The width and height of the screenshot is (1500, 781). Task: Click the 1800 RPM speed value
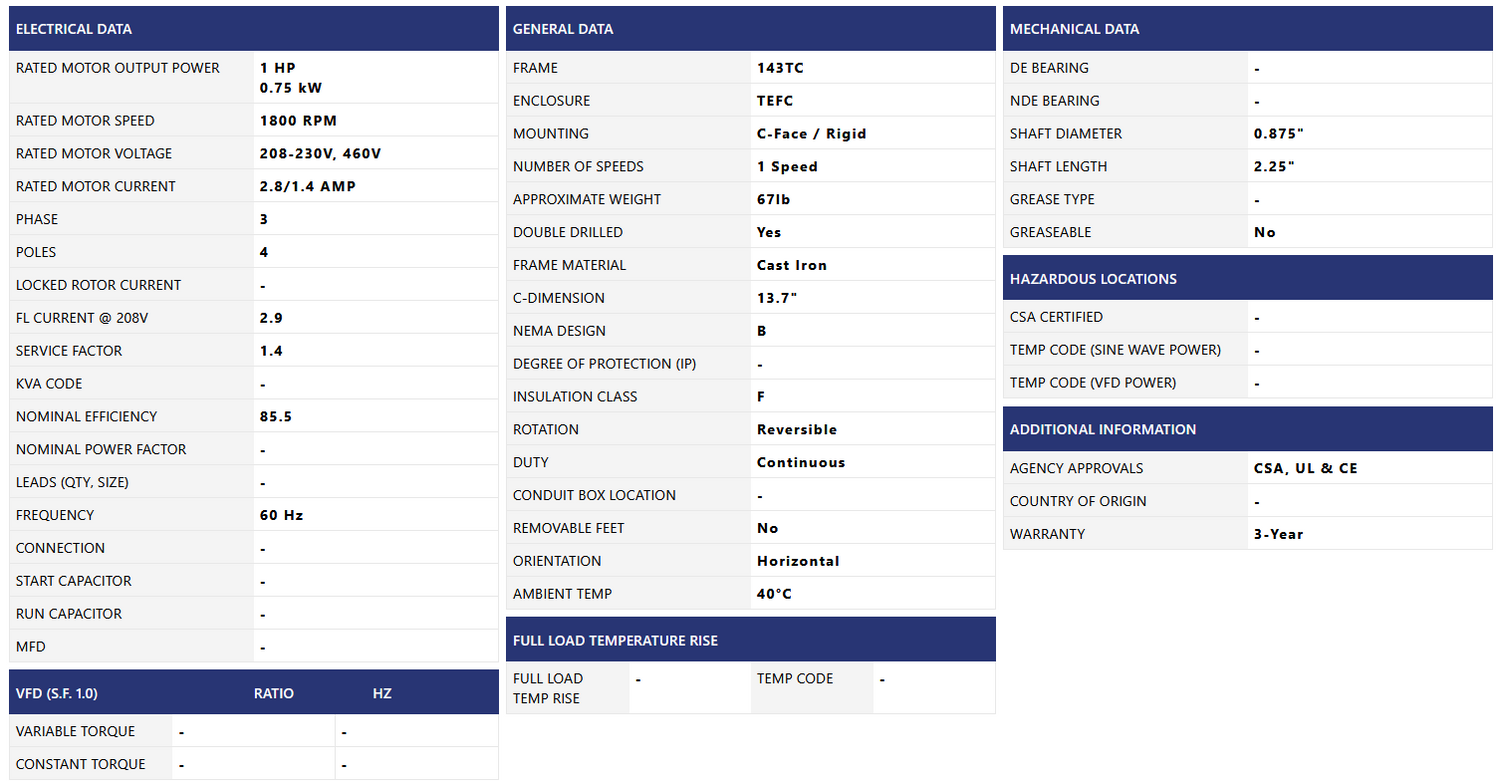coord(298,121)
